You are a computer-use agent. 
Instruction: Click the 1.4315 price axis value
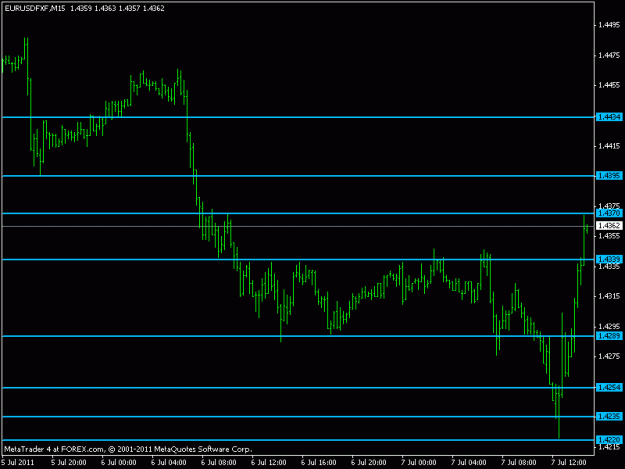click(x=609, y=296)
